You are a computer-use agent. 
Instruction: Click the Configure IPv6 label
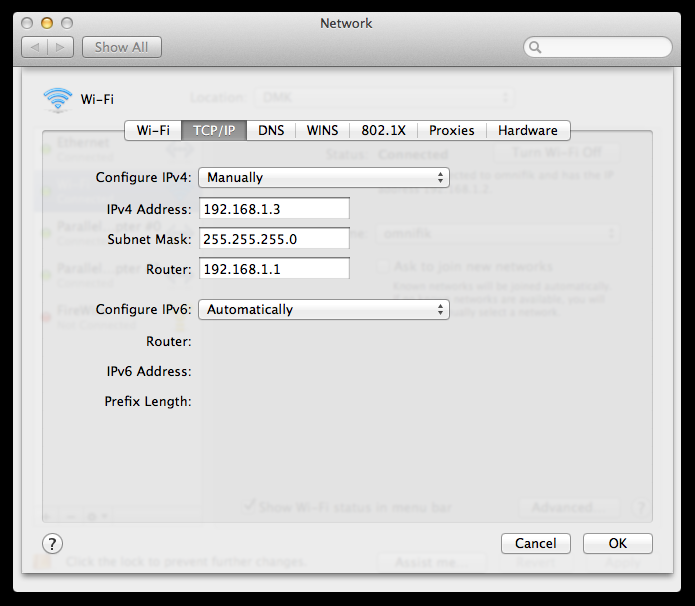tap(144, 309)
